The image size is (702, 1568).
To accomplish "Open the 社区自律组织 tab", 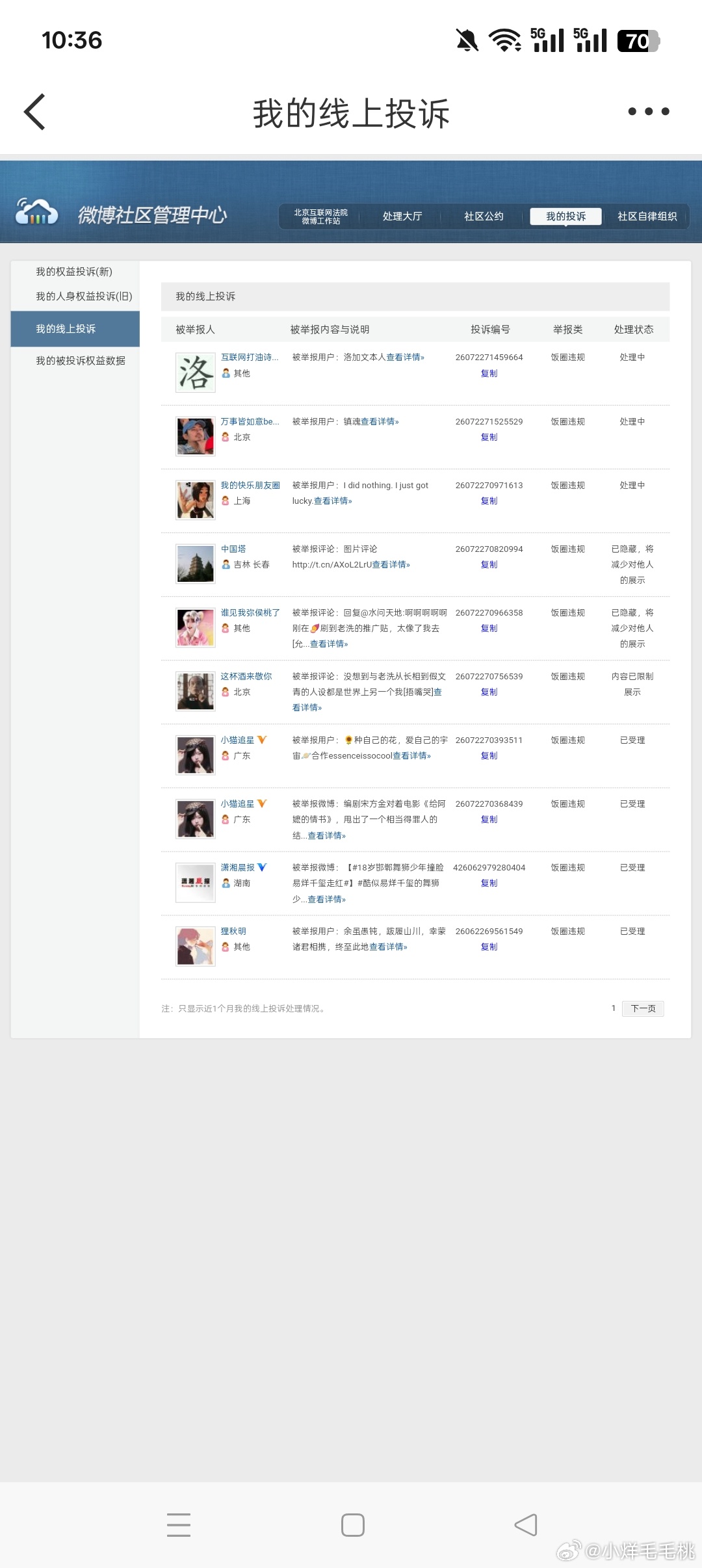I will tap(647, 216).
